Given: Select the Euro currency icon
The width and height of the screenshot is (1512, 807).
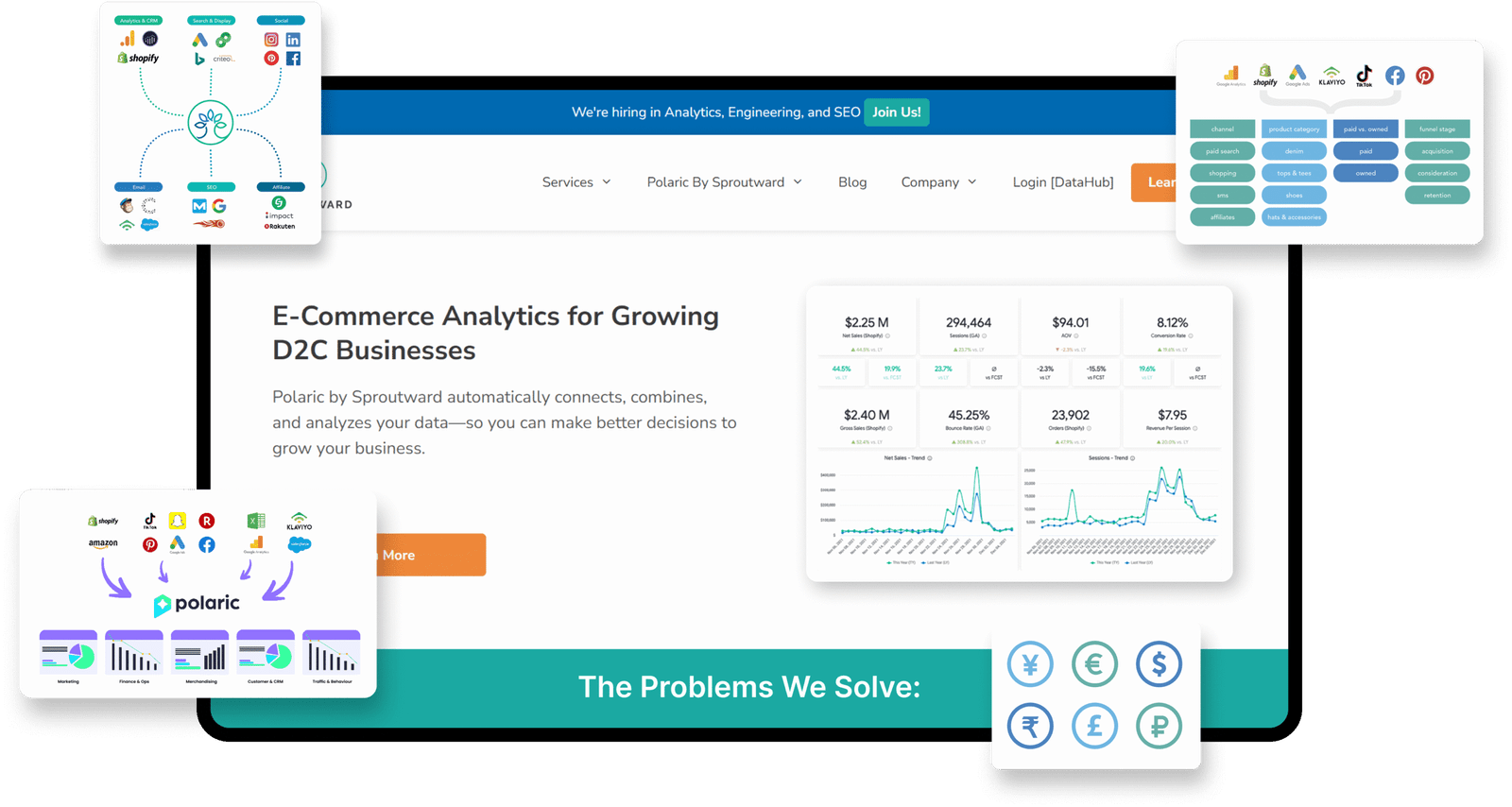Looking at the screenshot, I should tap(1094, 664).
